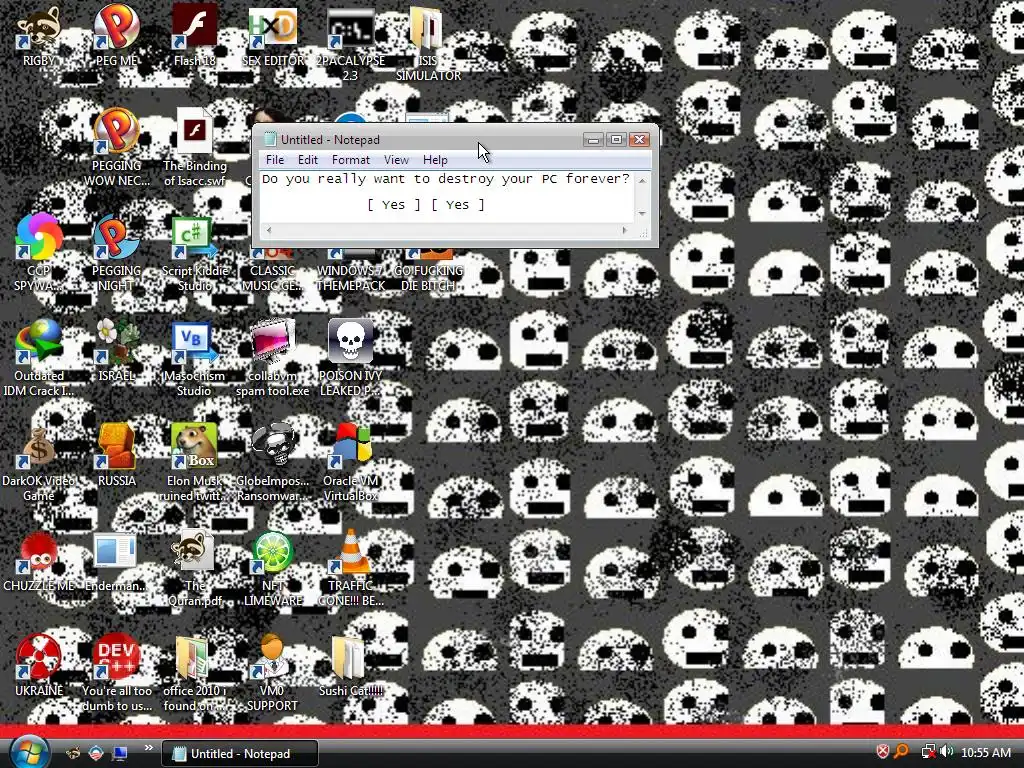Image resolution: width=1024 pixels, height=768 pixels.
Task: Click the Notepad vertical scrollbar up arrow
Action: point(642,180)
